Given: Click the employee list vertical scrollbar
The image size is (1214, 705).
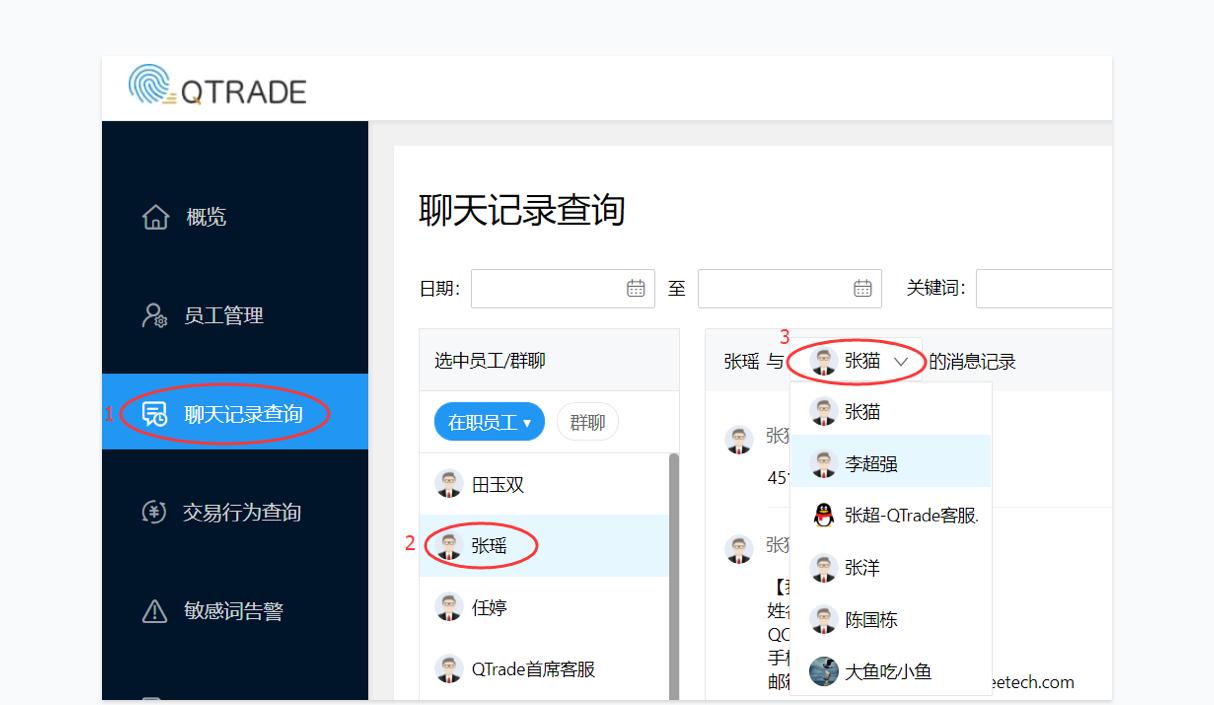Looking at the screenshot, I should [673, 577].
